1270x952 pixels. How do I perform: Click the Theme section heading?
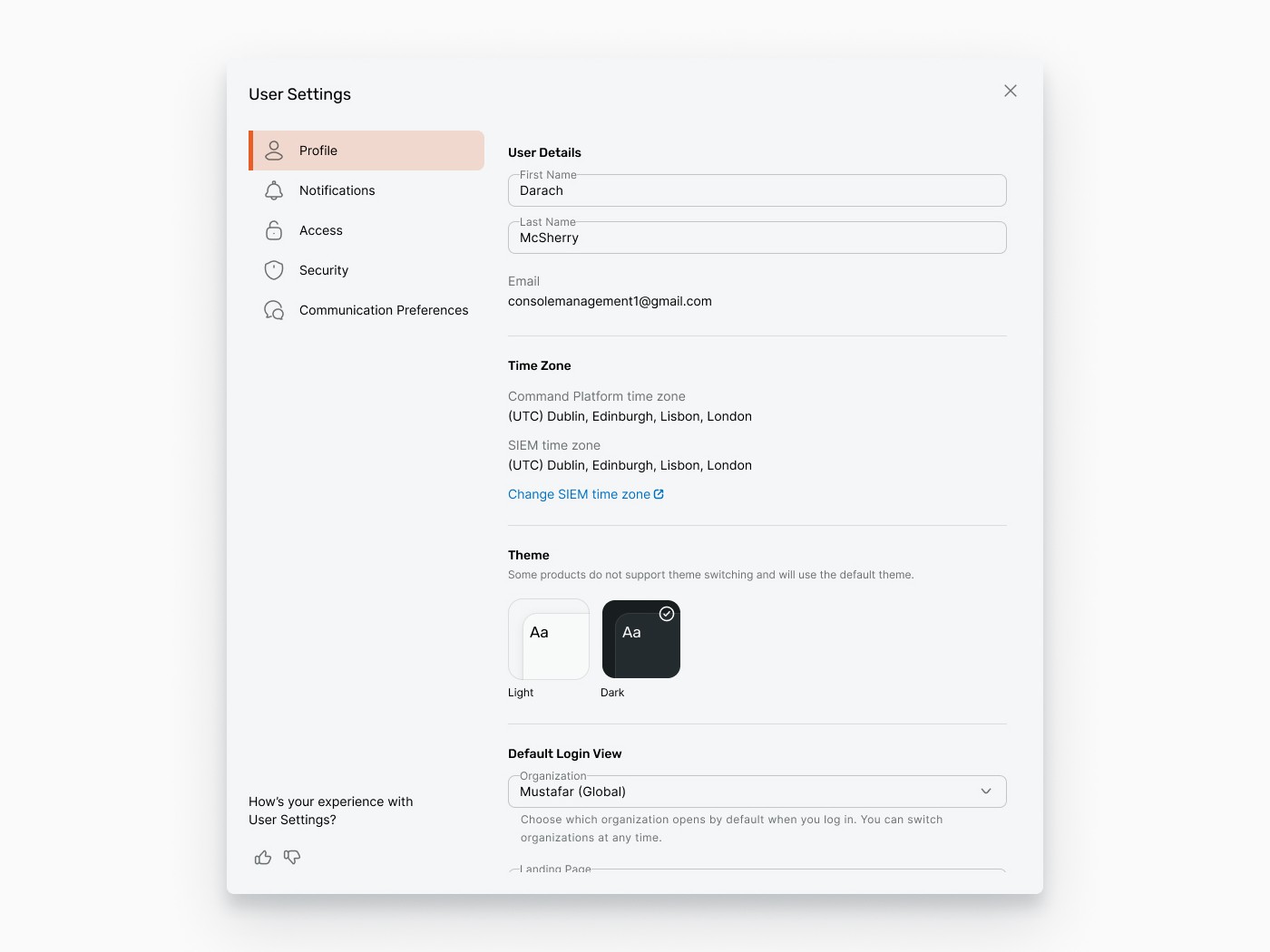pos(529,555)
